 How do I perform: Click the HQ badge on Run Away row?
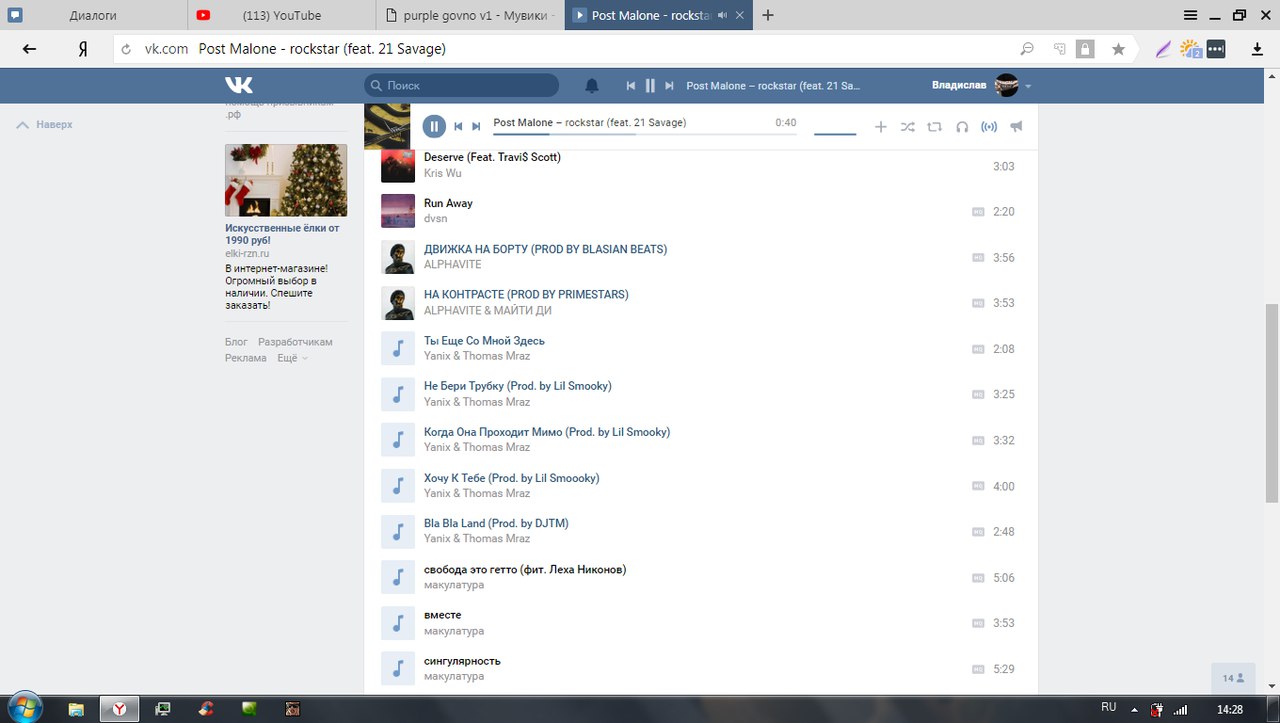(978, 212)
